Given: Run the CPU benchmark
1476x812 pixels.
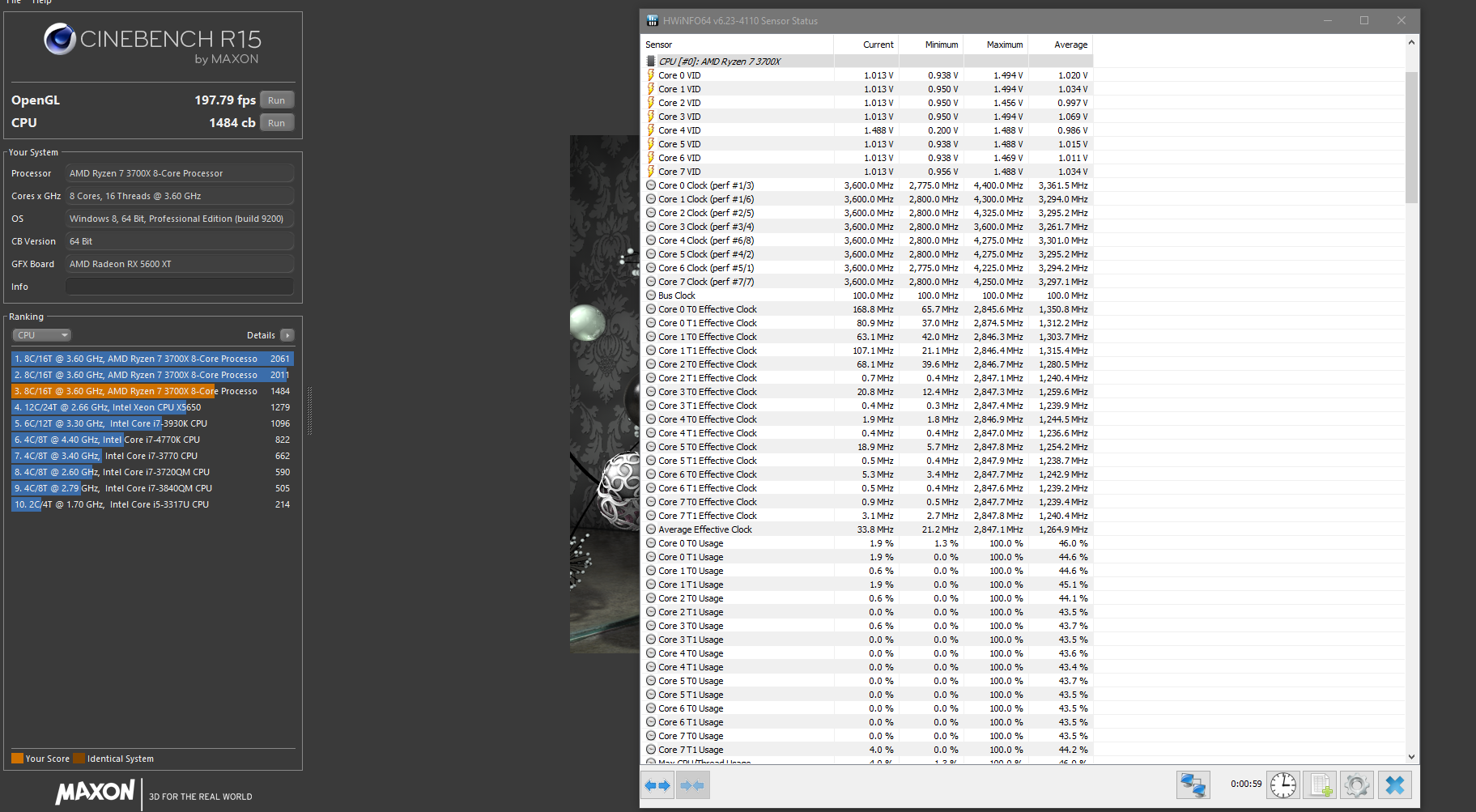Looking at the screenshot, I should (277, 123).
